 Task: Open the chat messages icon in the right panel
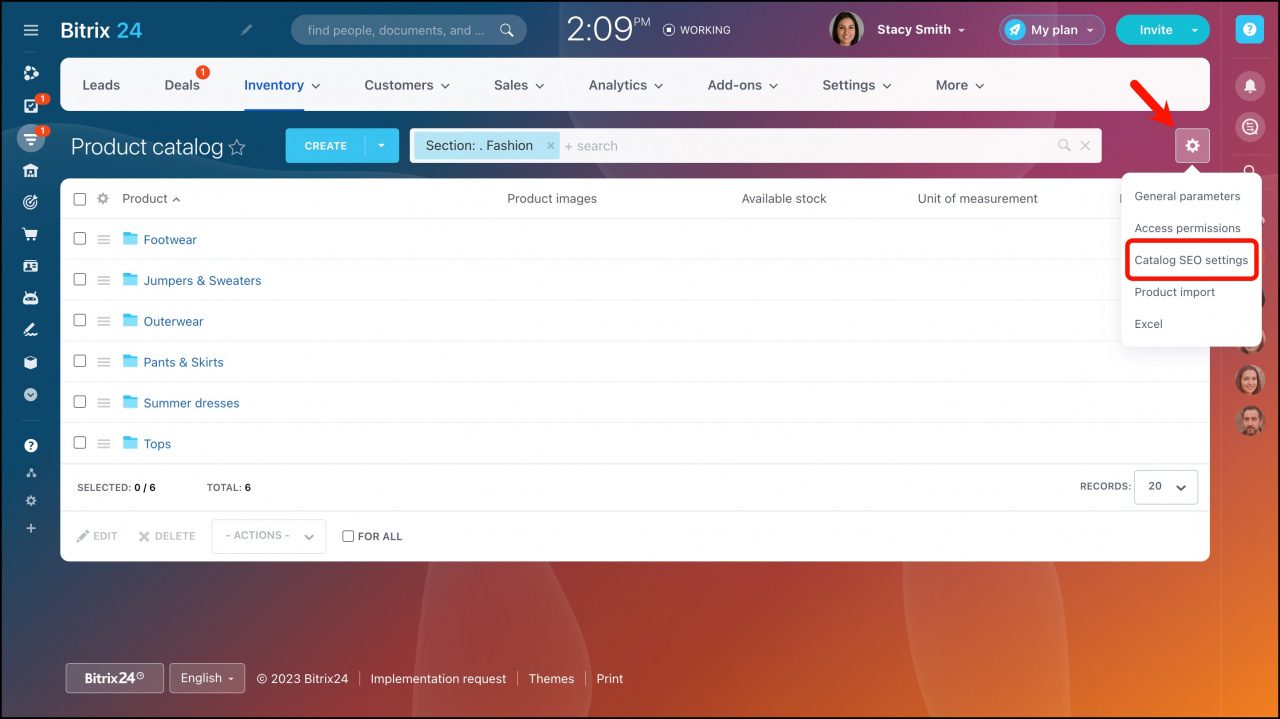1249,127
